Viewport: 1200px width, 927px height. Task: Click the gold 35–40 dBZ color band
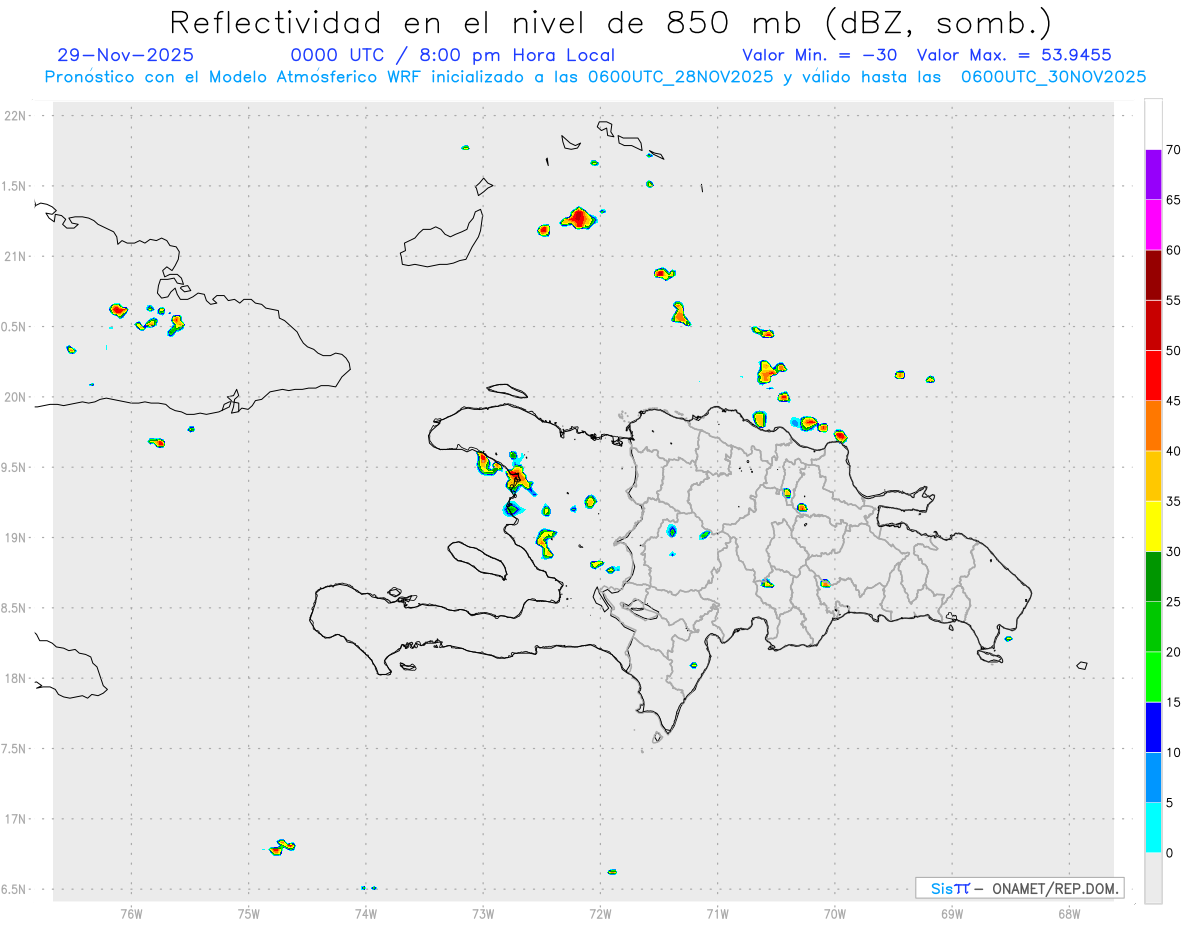pyautogui.click(x=1153, y=476)
